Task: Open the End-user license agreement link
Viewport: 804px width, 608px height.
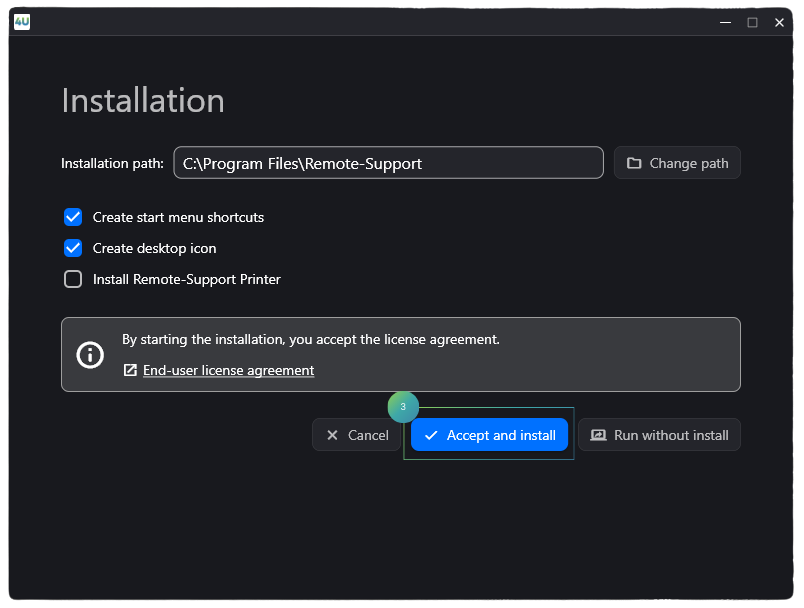Action: point(228,371)
